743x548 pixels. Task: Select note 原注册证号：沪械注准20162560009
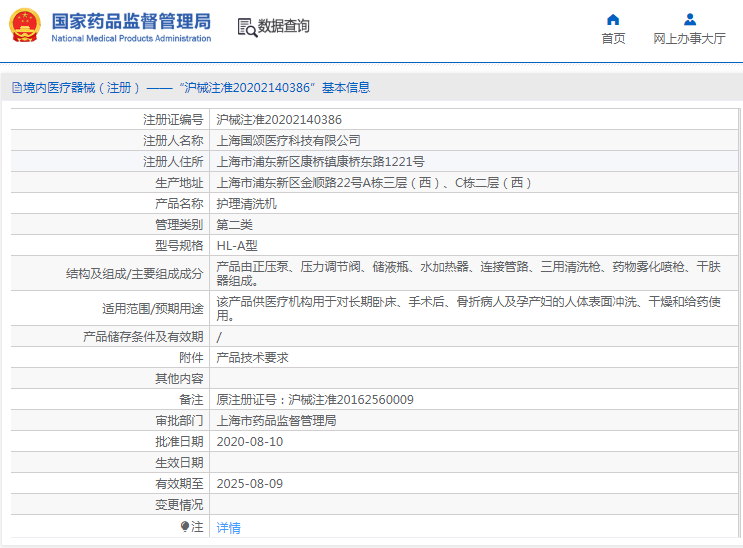(315, 400)
